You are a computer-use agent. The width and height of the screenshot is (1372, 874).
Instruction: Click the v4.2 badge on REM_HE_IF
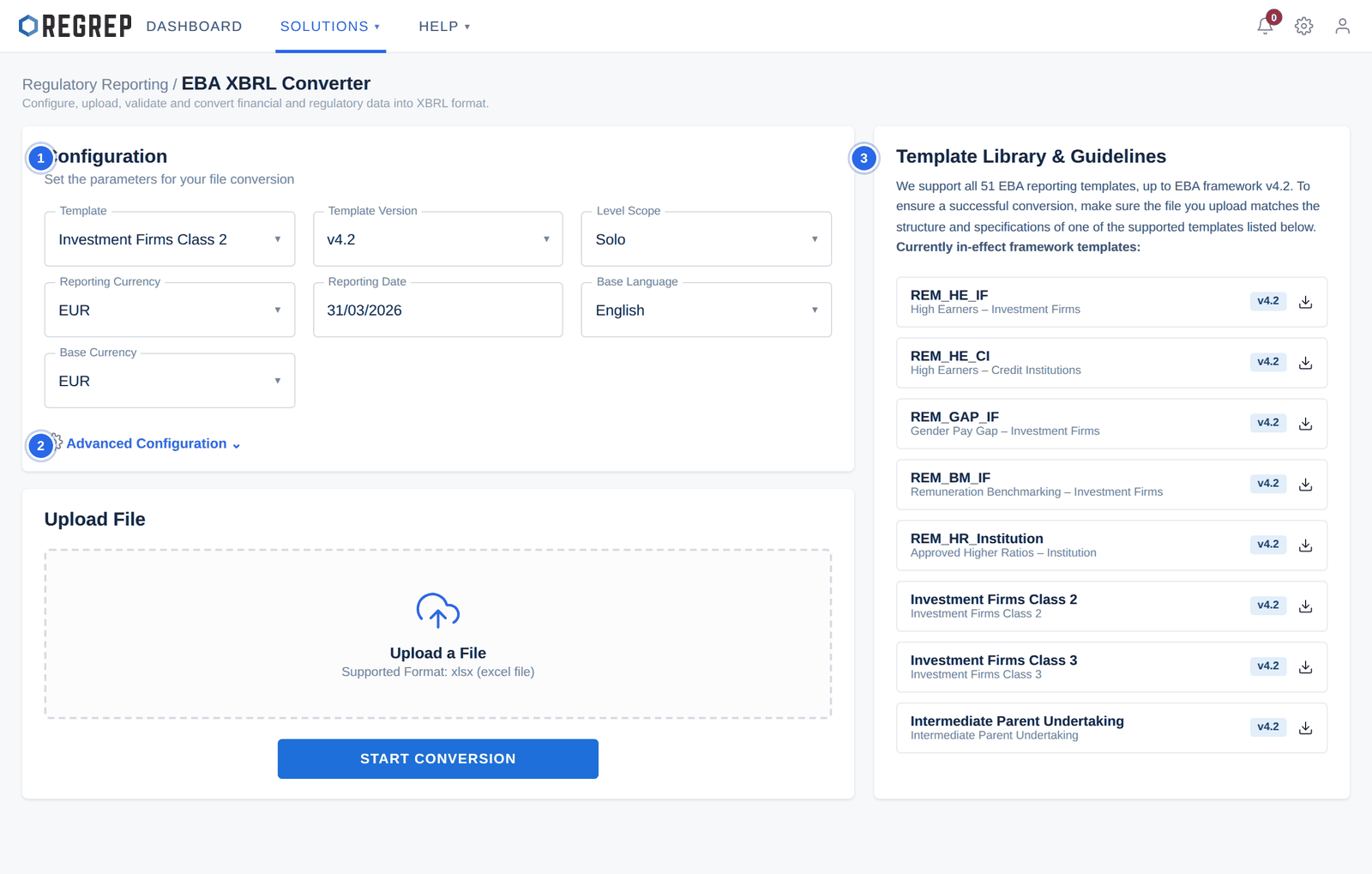coord(1268,301)
